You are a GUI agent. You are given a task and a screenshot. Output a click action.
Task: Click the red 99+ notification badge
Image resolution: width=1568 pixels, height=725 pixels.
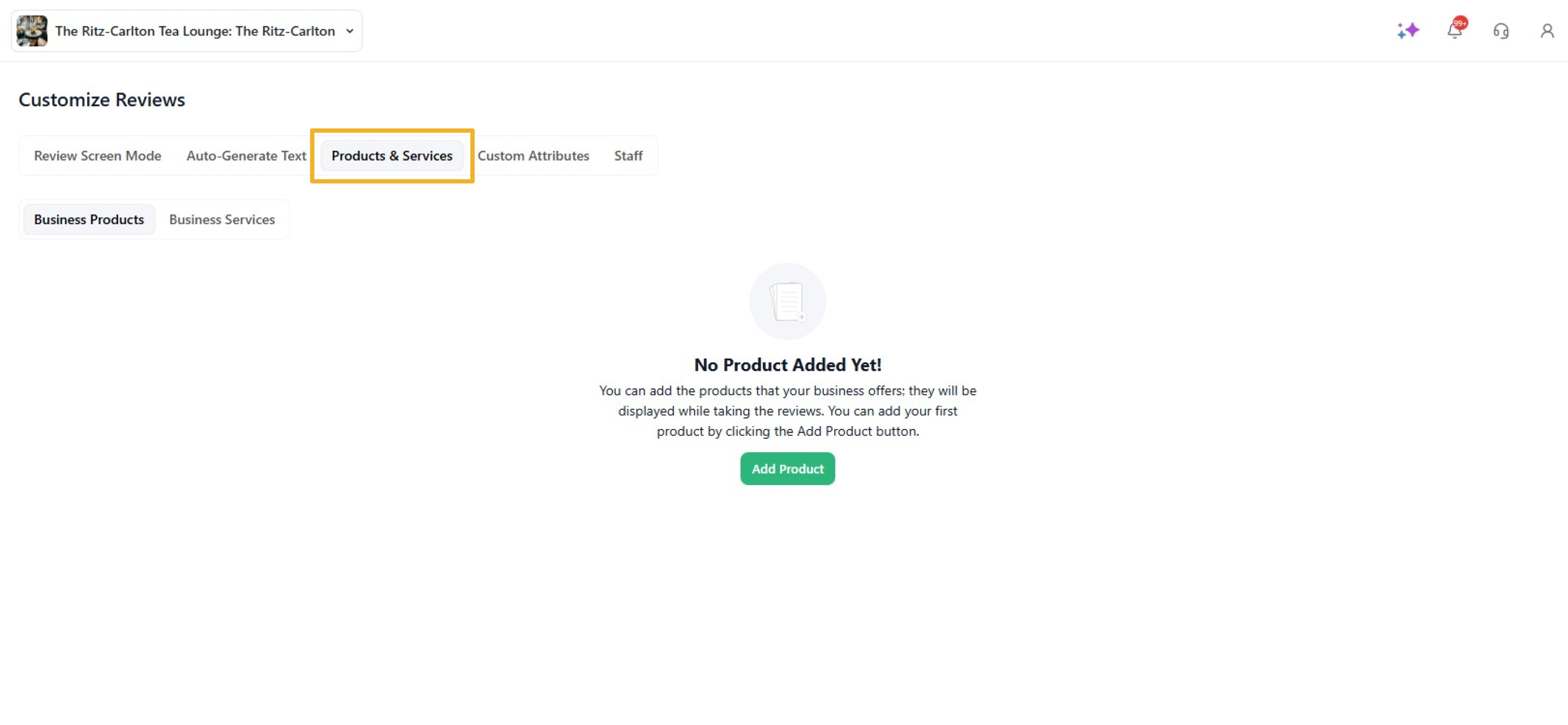point(1460,23)
